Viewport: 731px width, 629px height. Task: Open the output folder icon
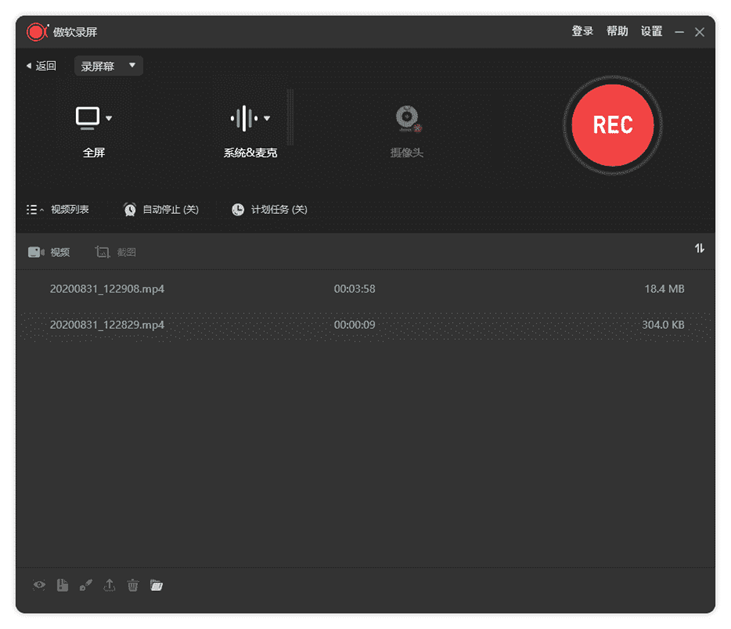coord(157,585)
